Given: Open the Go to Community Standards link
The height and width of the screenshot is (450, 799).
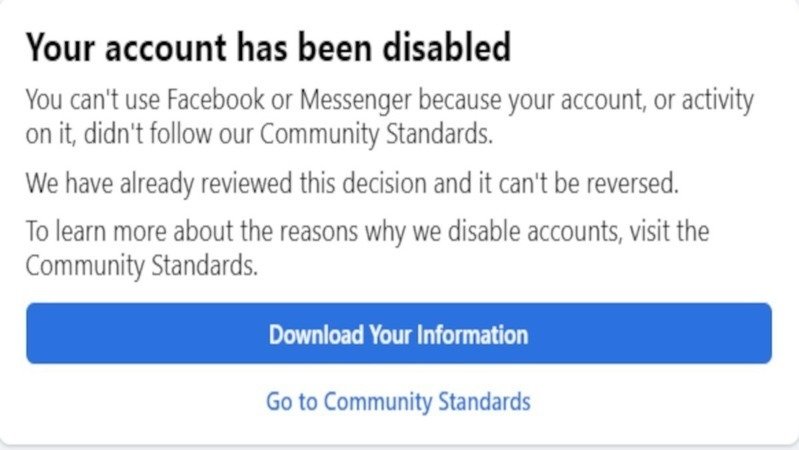Looking at the screenshot, I should [398, 402].
